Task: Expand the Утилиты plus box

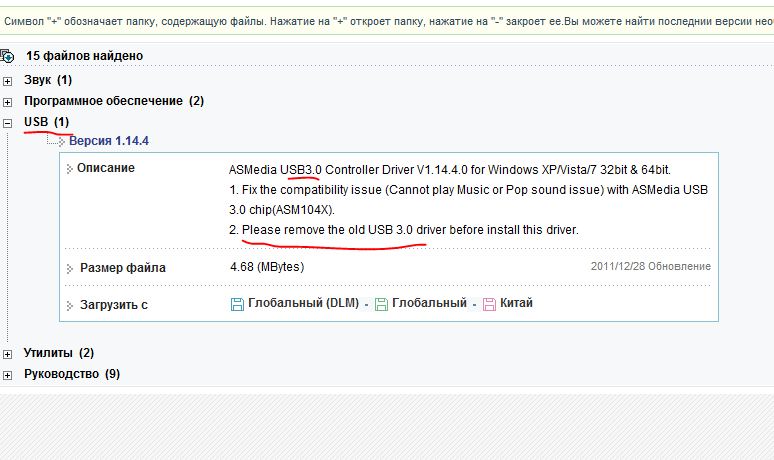Action: point(8,353)
